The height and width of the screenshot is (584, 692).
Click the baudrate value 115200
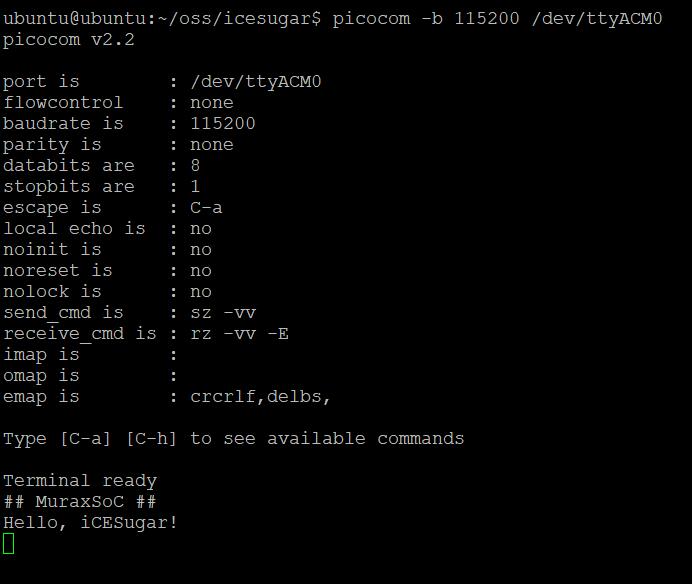tap(223, 123)
